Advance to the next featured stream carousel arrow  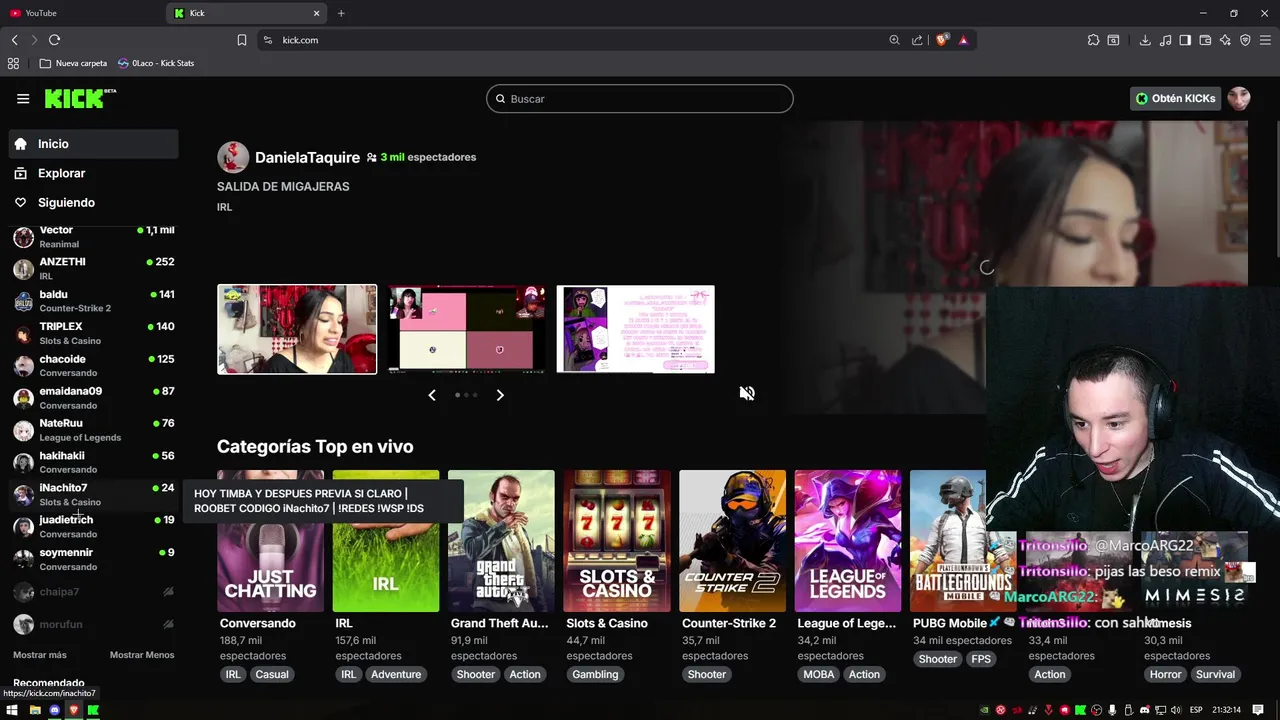[500, 395]
